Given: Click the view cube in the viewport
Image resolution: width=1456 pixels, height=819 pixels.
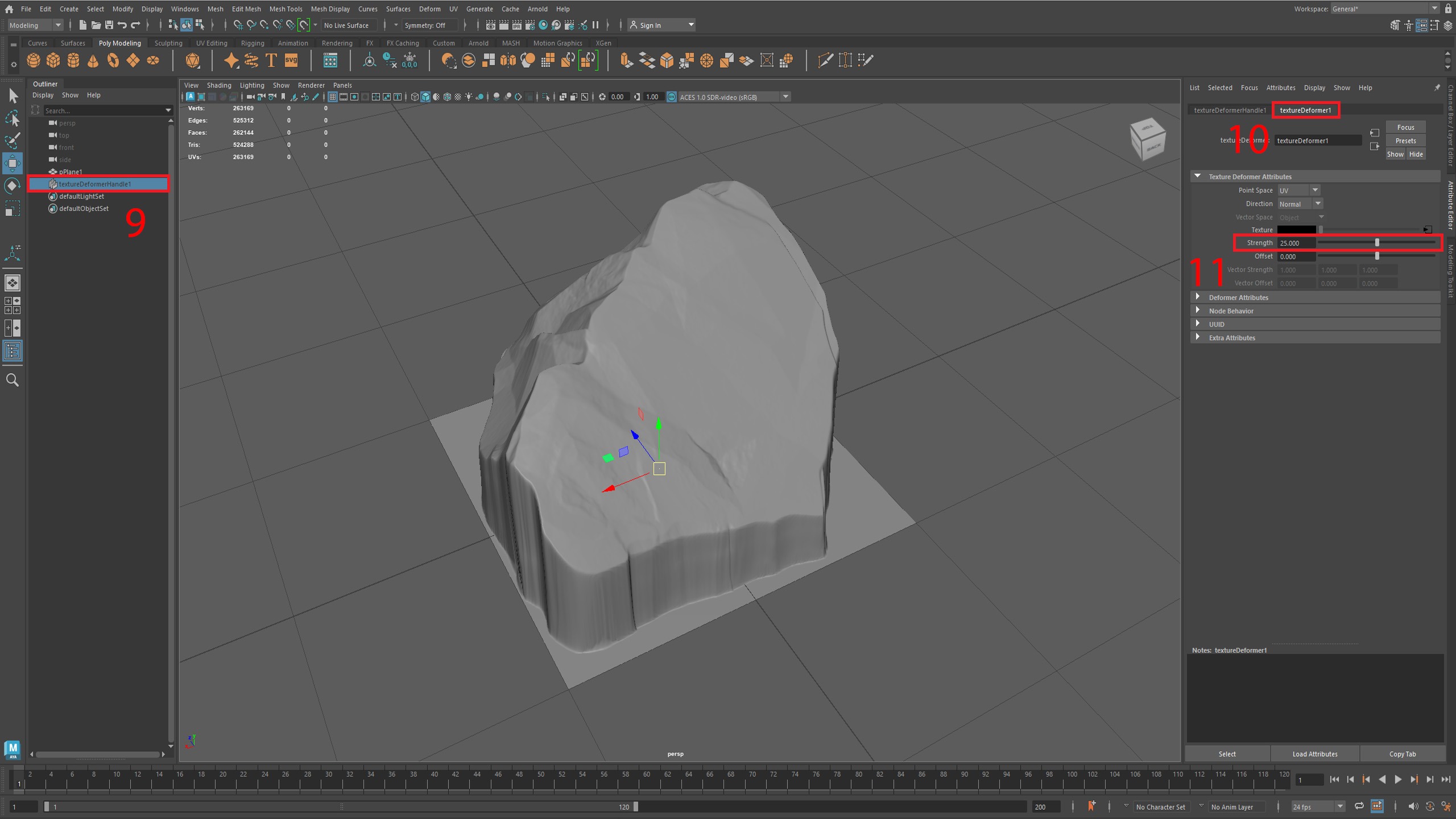Looking at the screenshot, I should 1148,139.
